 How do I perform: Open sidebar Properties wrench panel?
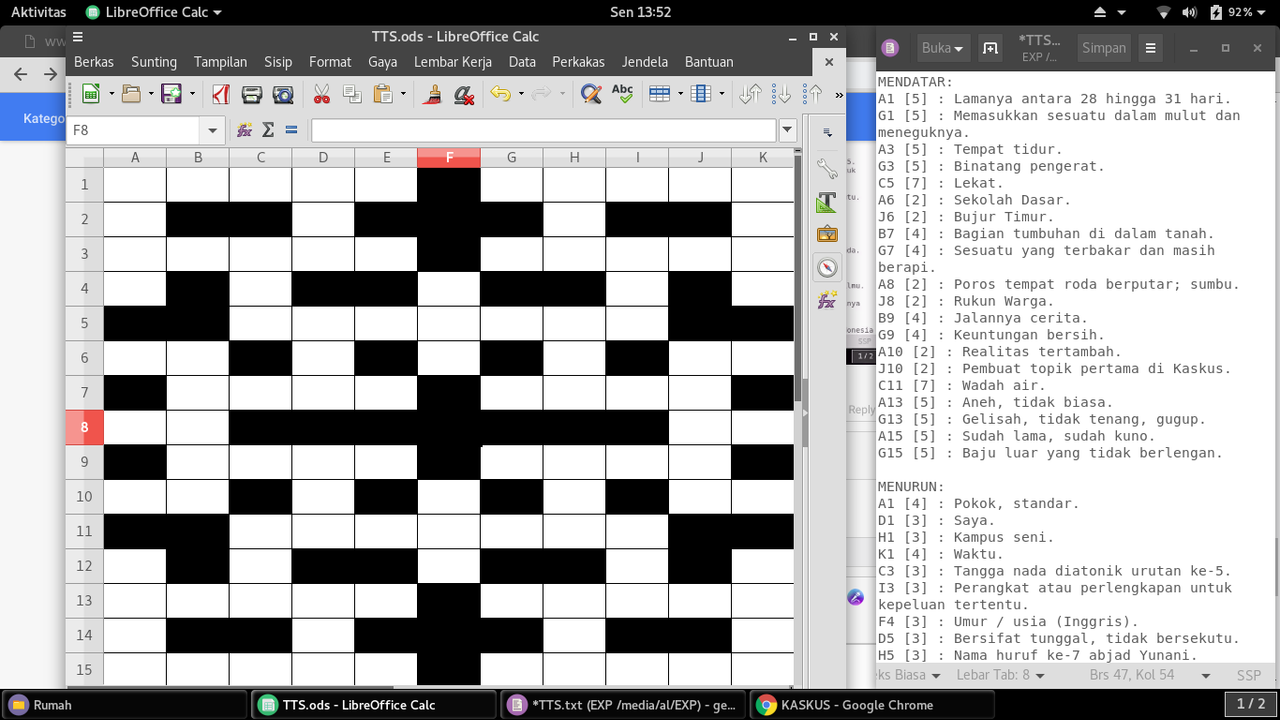[x=827, y=168]
